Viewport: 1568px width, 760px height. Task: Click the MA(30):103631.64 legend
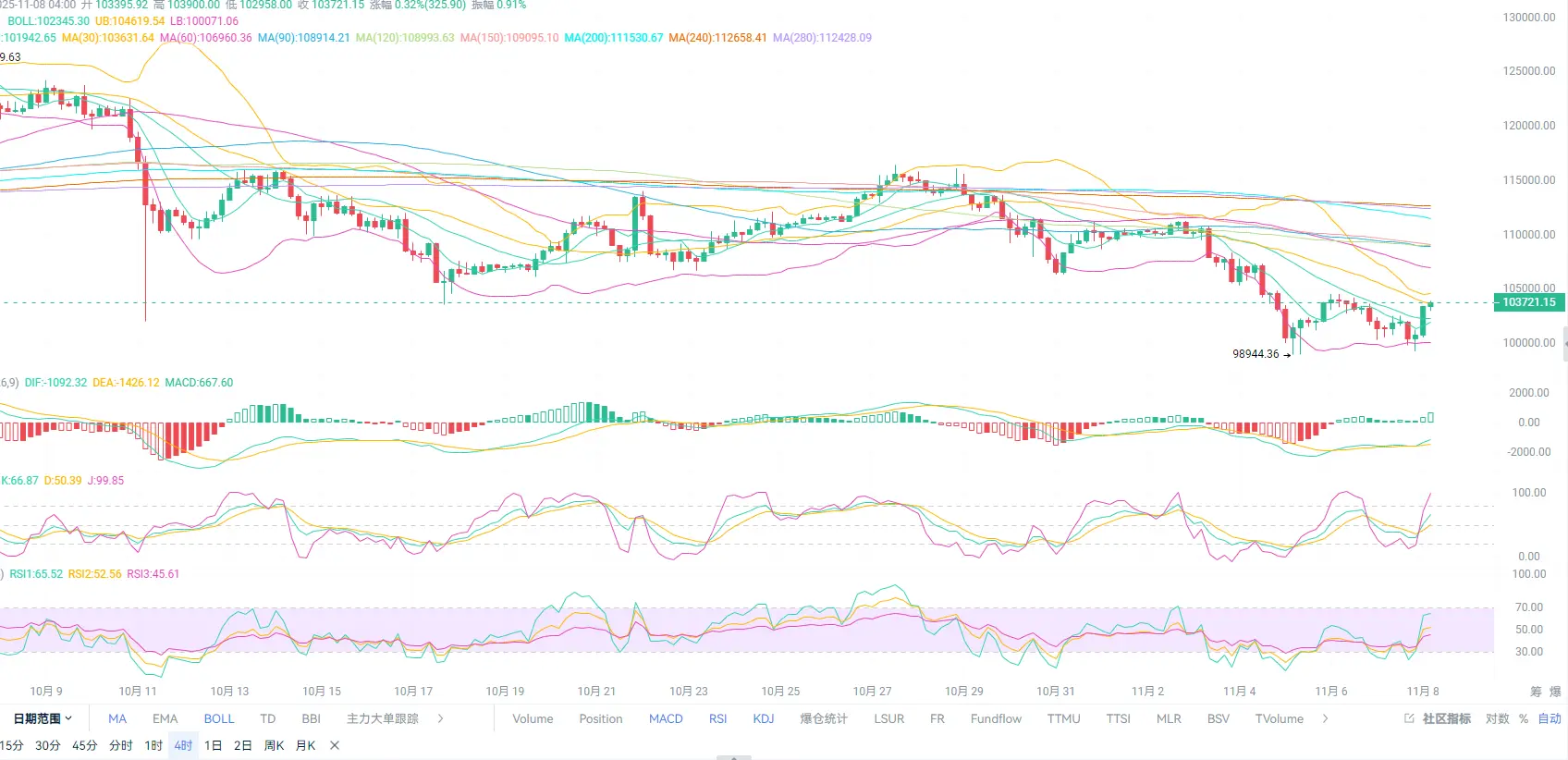108,38
